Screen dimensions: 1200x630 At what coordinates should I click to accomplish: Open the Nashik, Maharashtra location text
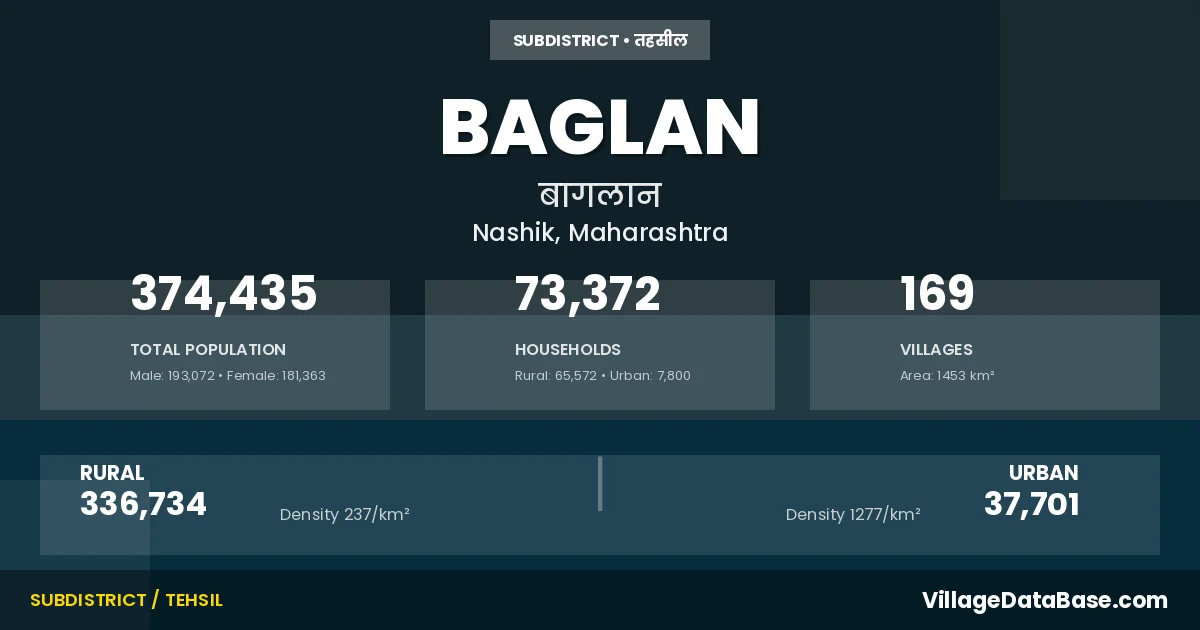click(600, 233)
